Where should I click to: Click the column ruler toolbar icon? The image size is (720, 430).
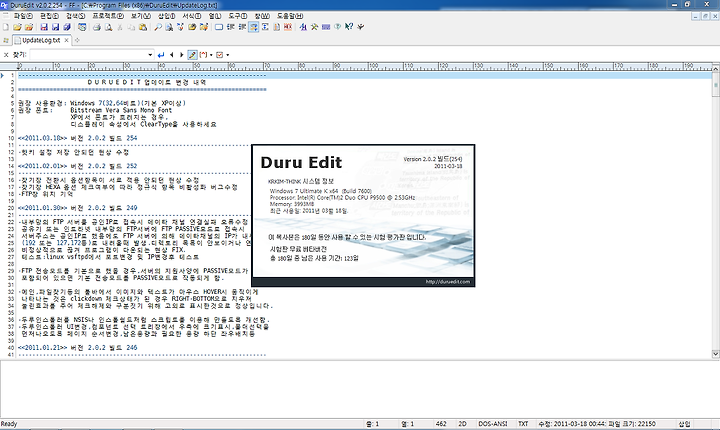click(x=276, y=27)
